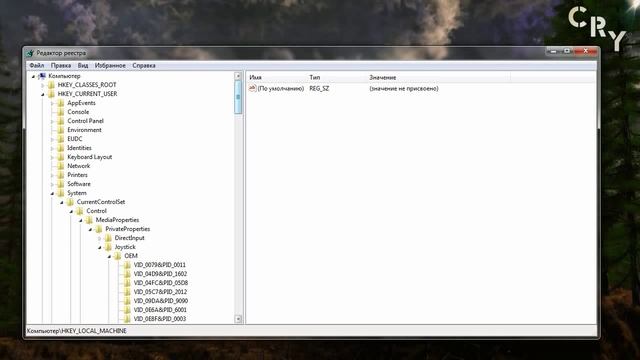
Task: Click the Console folder icon
Action: pyautogui.click(x=61, y=112)
